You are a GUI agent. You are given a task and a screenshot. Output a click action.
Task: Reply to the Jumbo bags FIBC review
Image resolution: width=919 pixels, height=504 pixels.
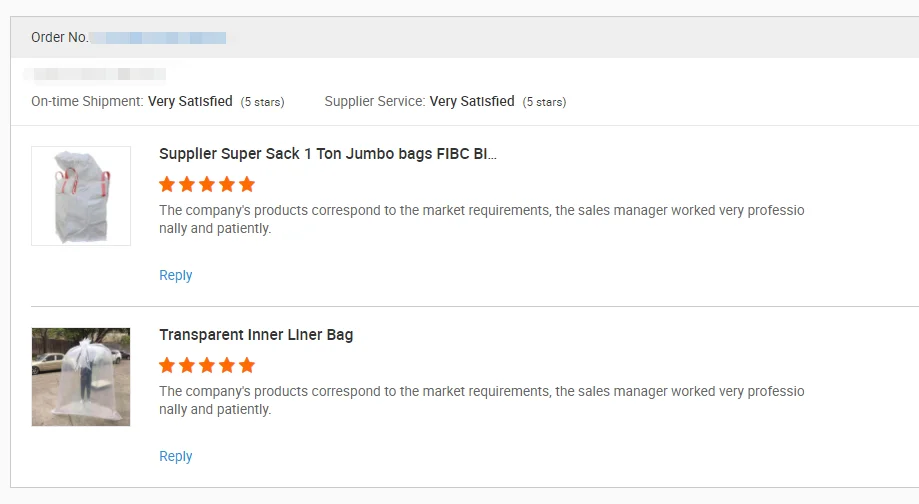tap(176, 275)
